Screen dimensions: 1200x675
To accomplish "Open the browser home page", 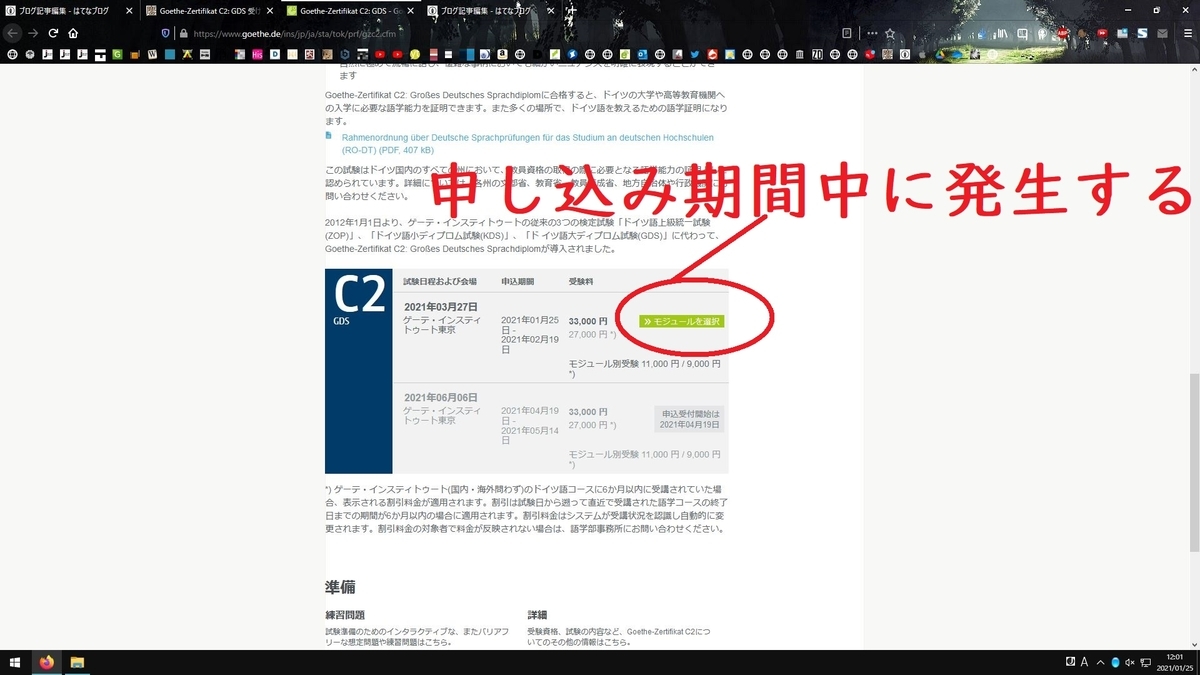I will [73, 33].
